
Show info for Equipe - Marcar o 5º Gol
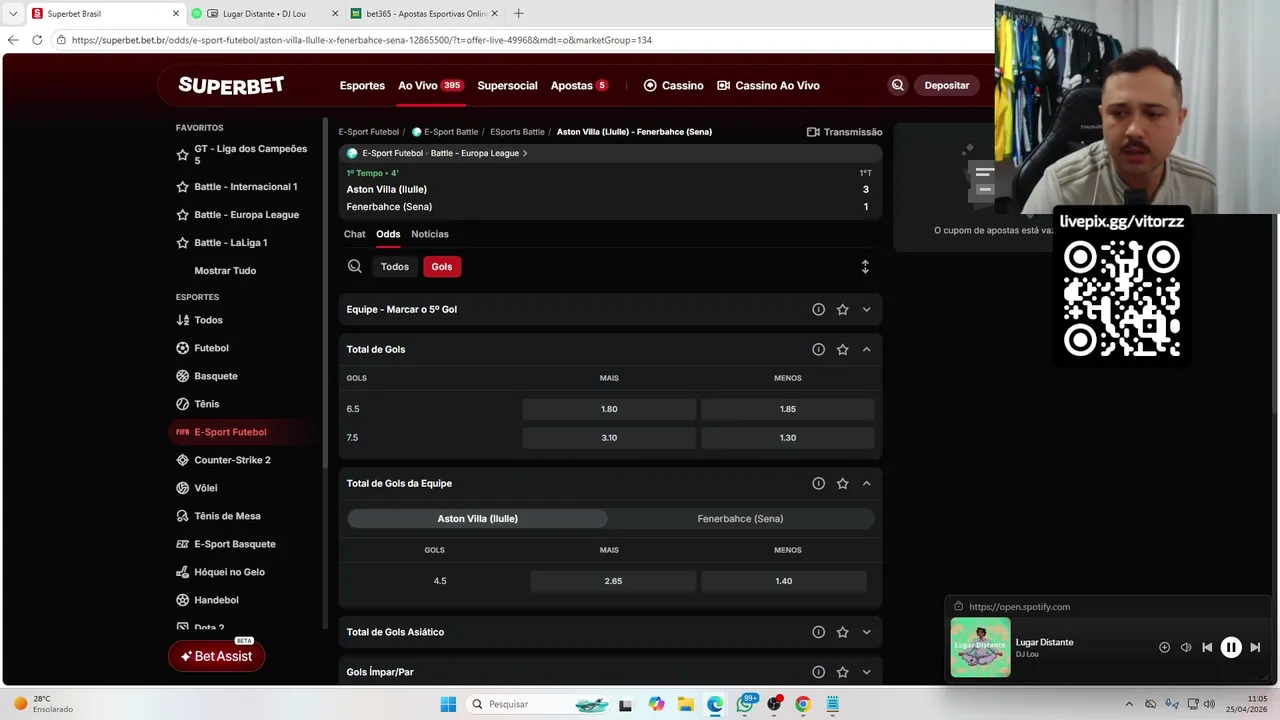click(x=818, y=310)
